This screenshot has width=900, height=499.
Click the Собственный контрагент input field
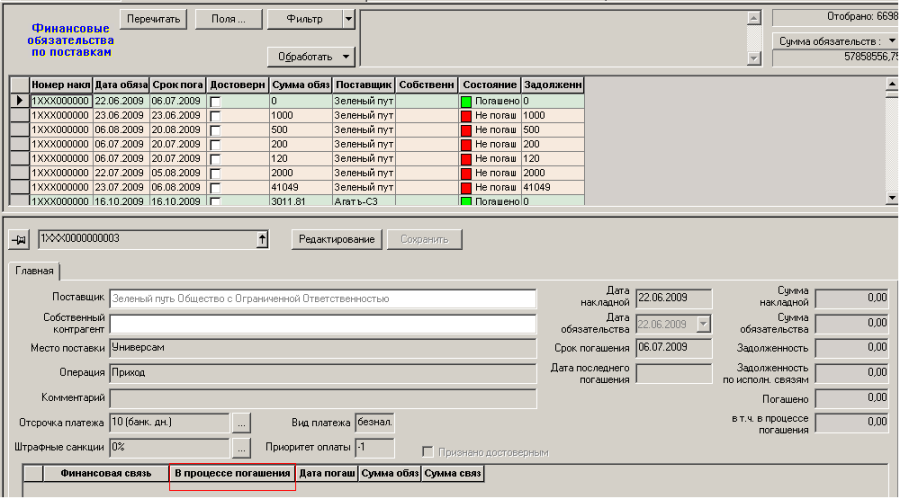pos(323,324)
